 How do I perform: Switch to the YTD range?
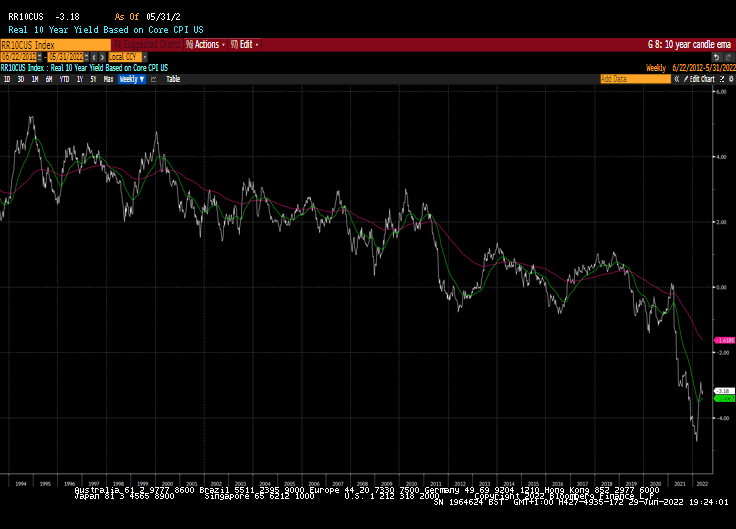click(64, 78)
